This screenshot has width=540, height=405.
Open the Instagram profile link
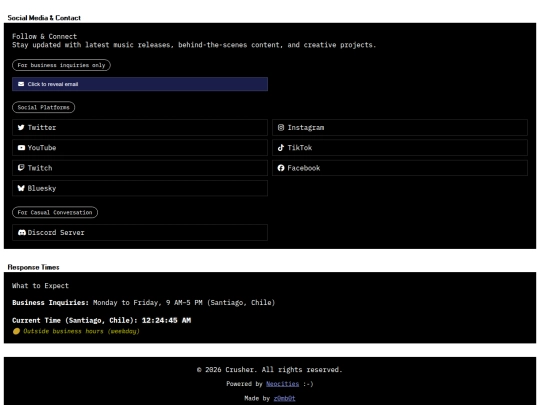pyautogui.click(x=400, y=127)
